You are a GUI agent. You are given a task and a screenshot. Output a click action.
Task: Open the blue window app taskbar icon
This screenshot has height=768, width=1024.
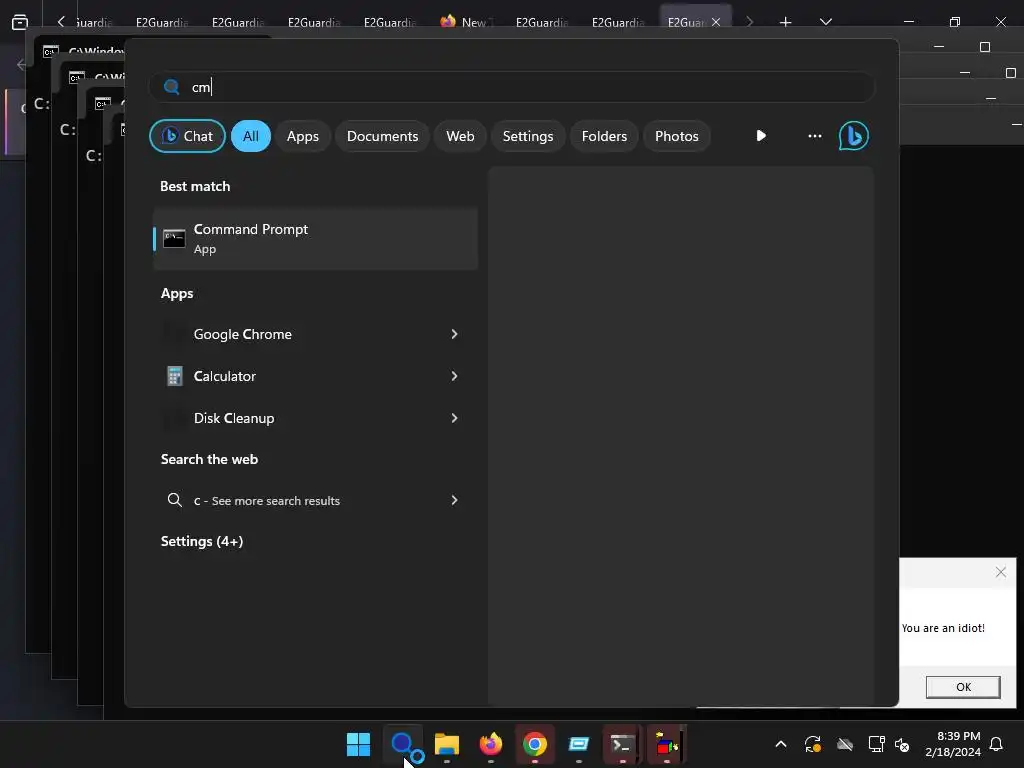(x=579, y=744)
